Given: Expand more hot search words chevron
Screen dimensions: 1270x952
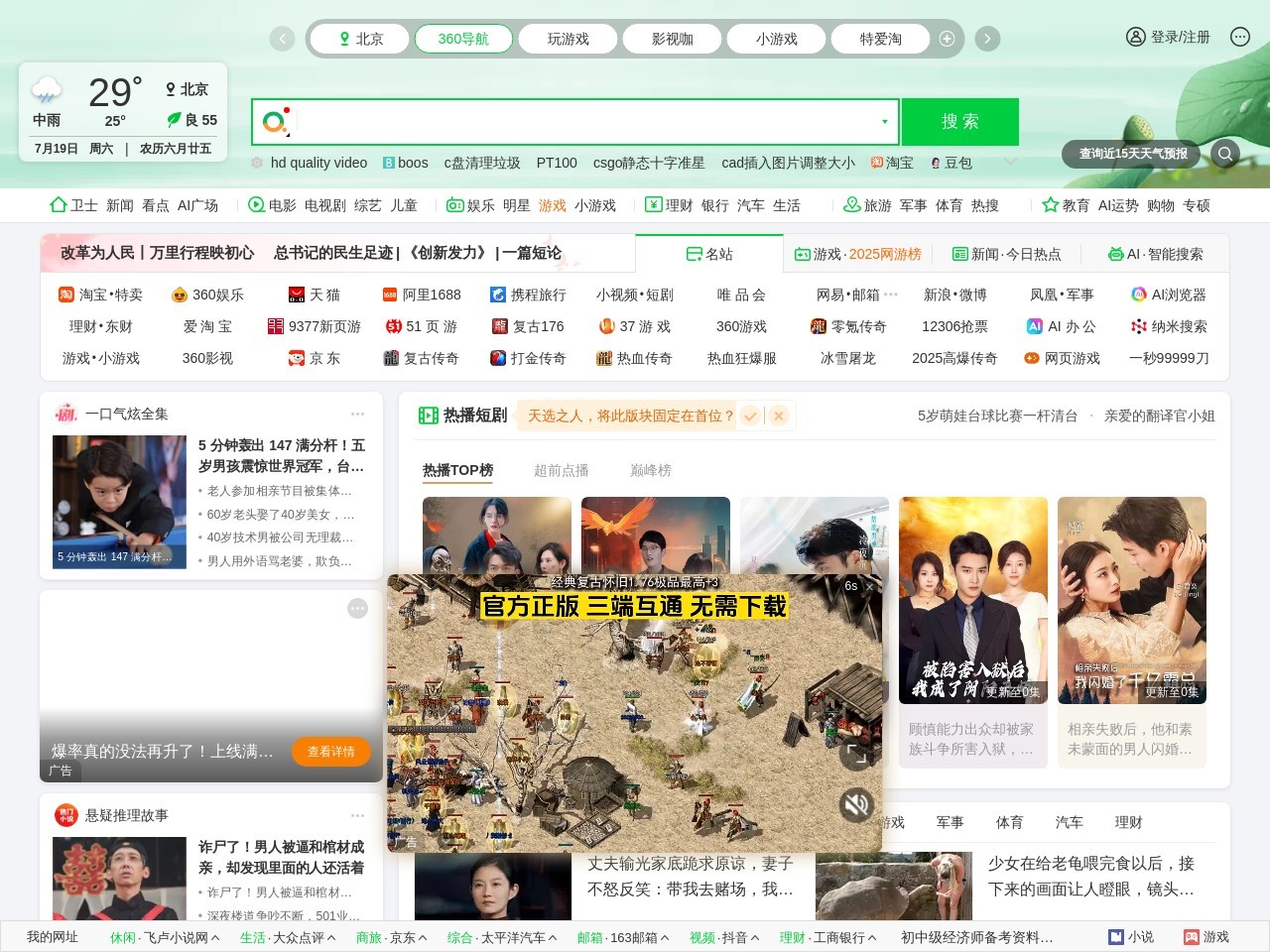Looking at the screenshot, I should click(1010, 162).
